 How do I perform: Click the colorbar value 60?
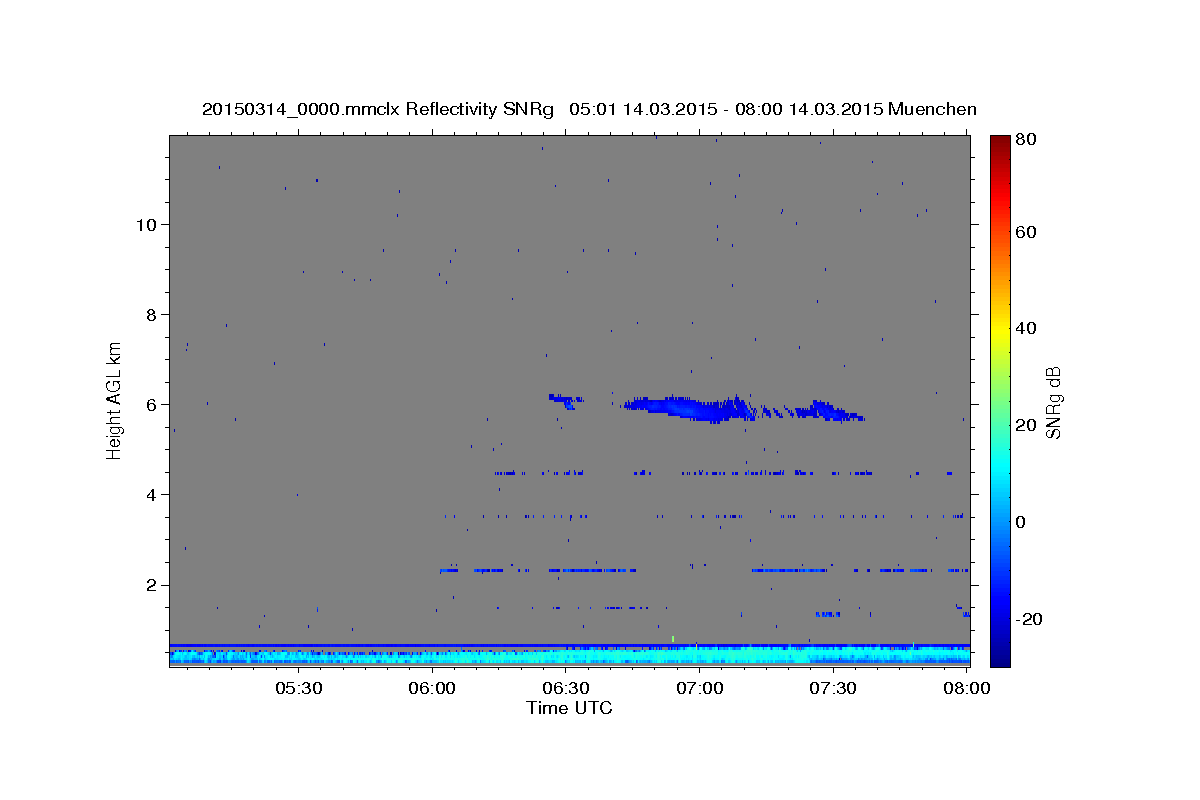[x=1027, y=232]
